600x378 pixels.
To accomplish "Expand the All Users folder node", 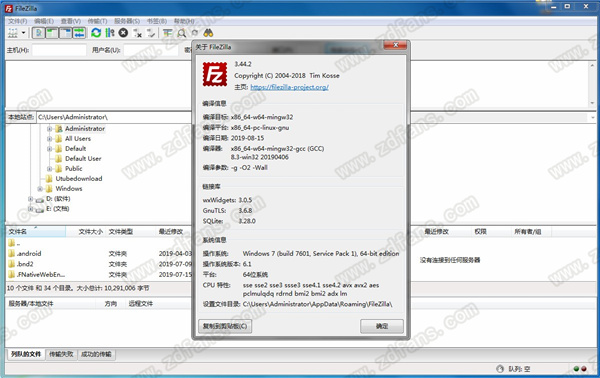I will tap(49, 138).
